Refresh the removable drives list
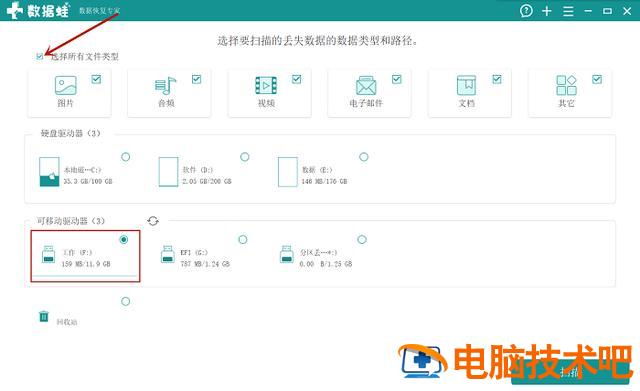The height and width of the screenshot is (391, 640). click(153, 221)
